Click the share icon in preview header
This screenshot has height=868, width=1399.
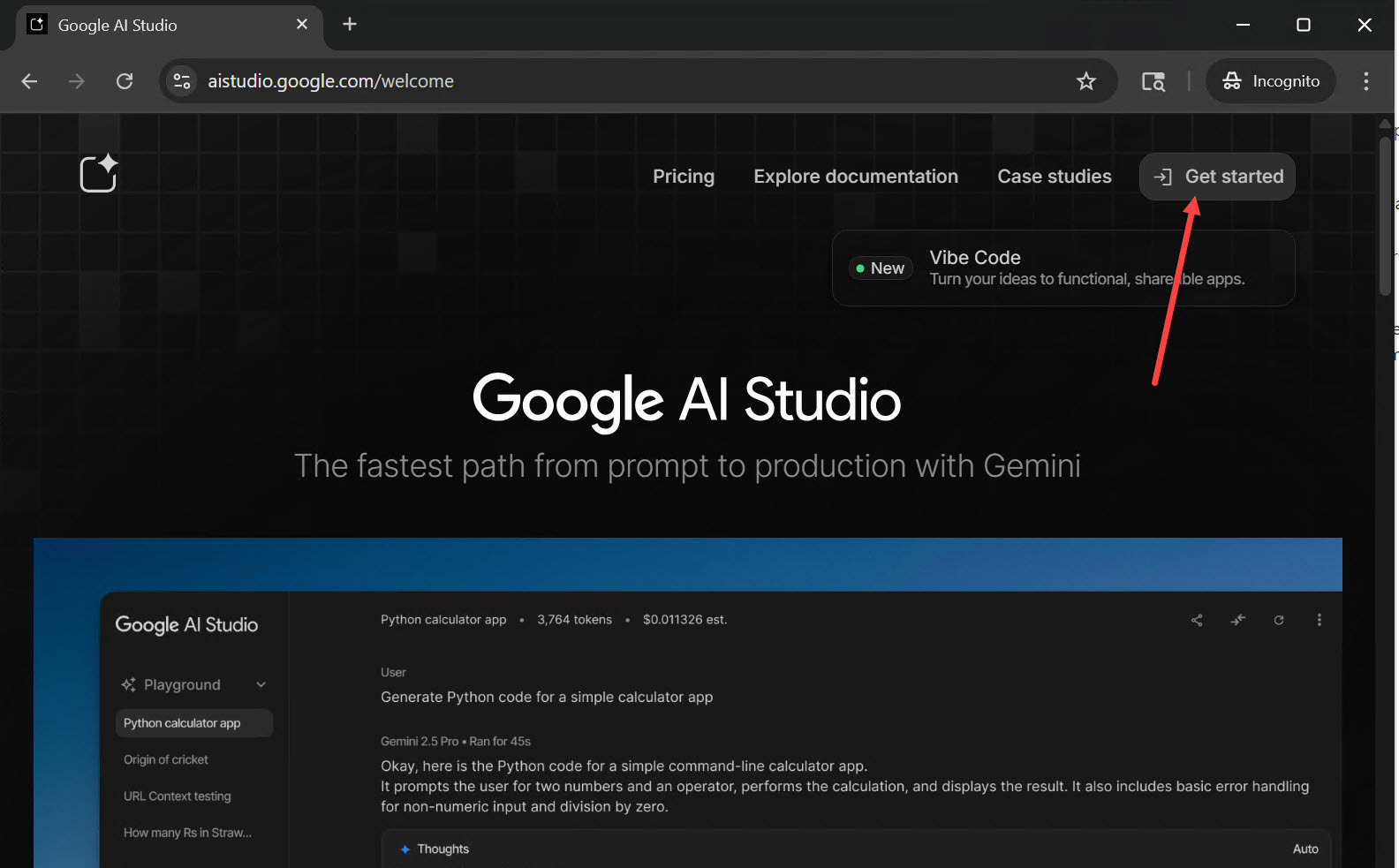tap(1197, 620)
